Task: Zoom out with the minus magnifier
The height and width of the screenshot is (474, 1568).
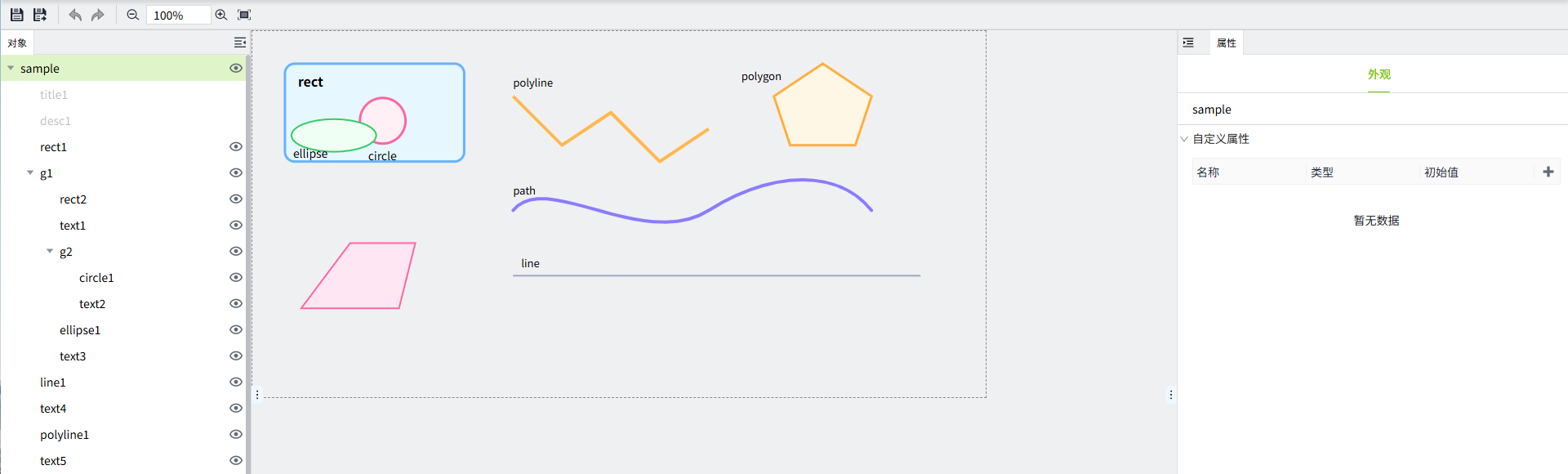Action: click(x=133, y=15)
